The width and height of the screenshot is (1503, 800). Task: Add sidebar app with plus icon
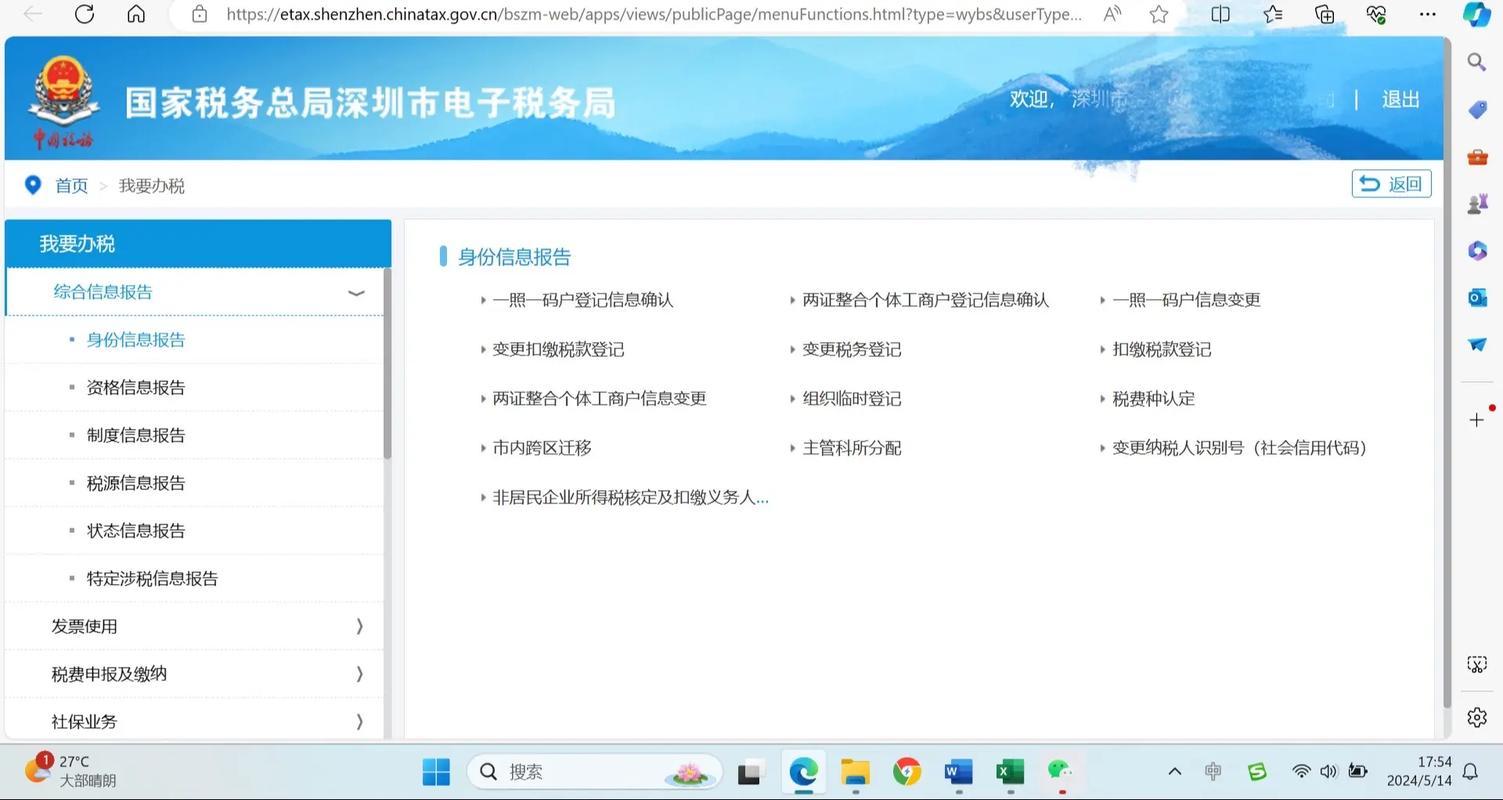coord(1477,419)
